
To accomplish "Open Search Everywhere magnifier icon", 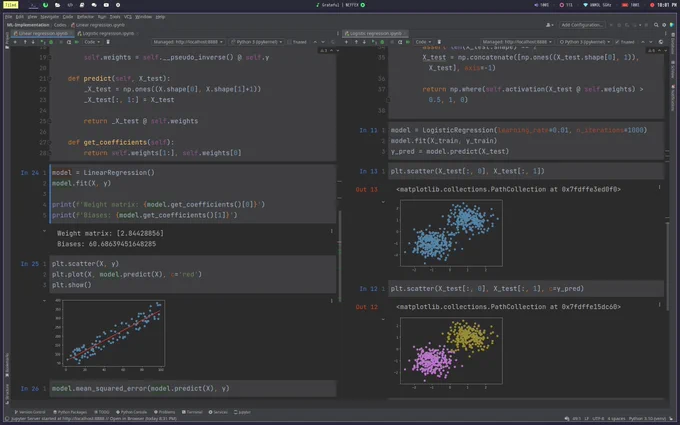I will (656, 25).
